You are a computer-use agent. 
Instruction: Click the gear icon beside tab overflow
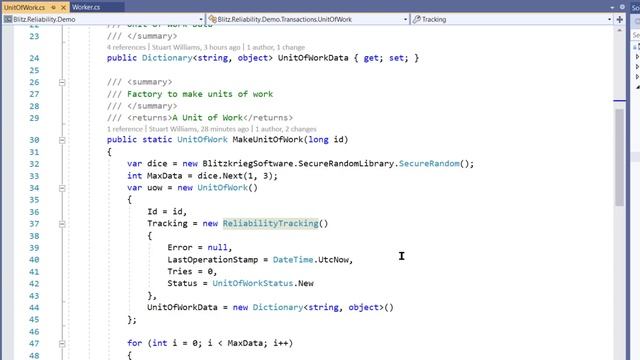click(x=622, y=7)
